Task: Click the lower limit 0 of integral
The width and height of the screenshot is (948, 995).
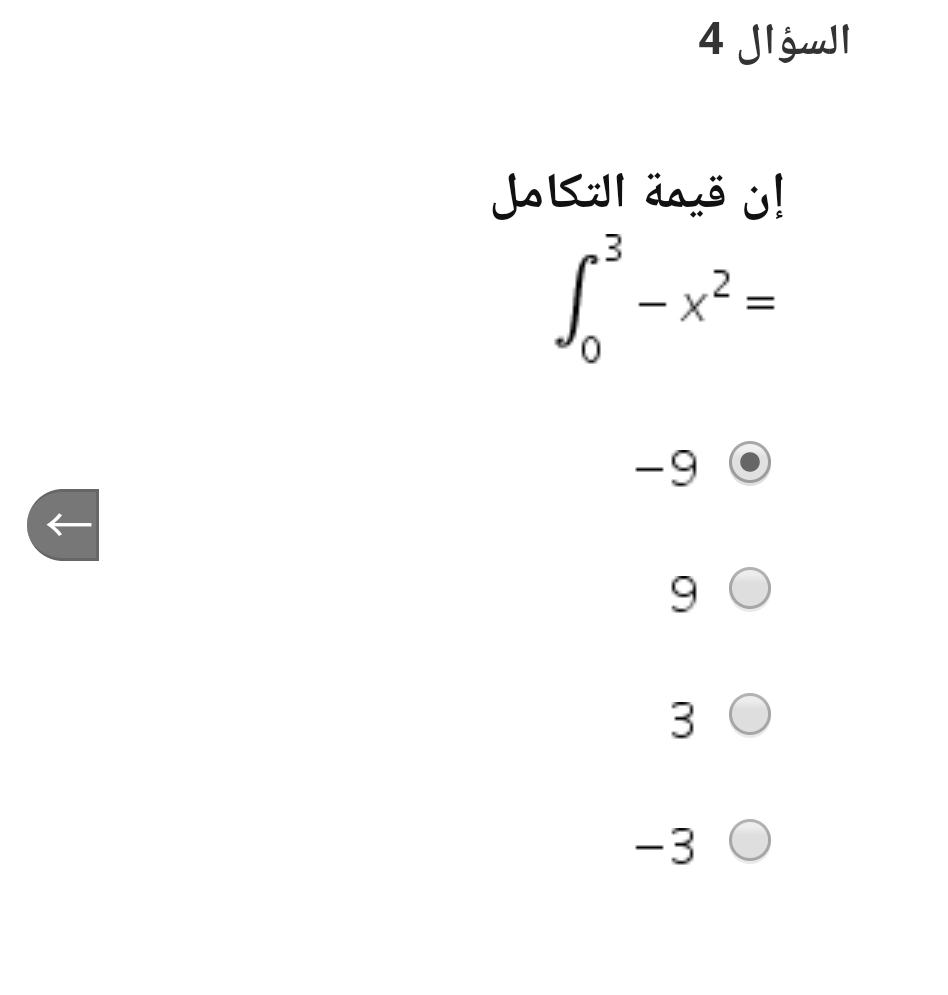Action: pyautogui.click(x=591, y=350)
